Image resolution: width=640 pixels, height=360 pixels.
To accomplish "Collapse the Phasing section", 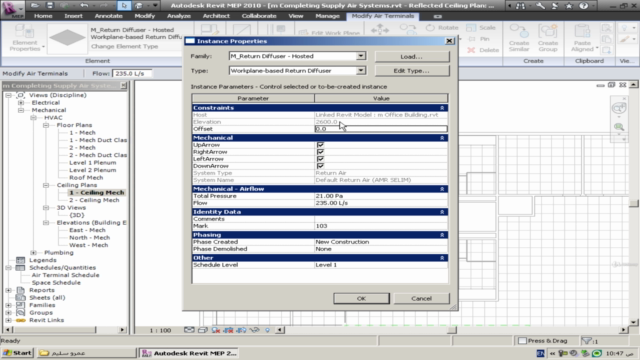I will pyautogui.click(x=442, y=235).
